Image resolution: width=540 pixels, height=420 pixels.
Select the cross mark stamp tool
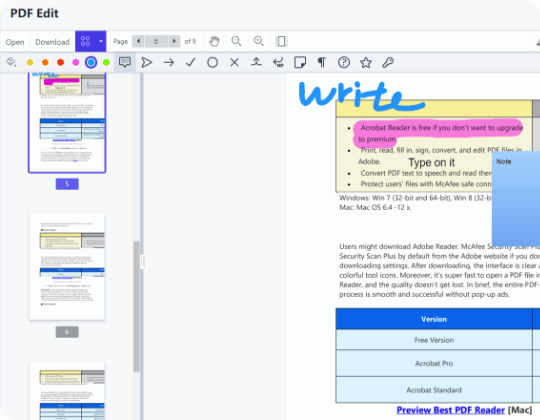[235, 62]
